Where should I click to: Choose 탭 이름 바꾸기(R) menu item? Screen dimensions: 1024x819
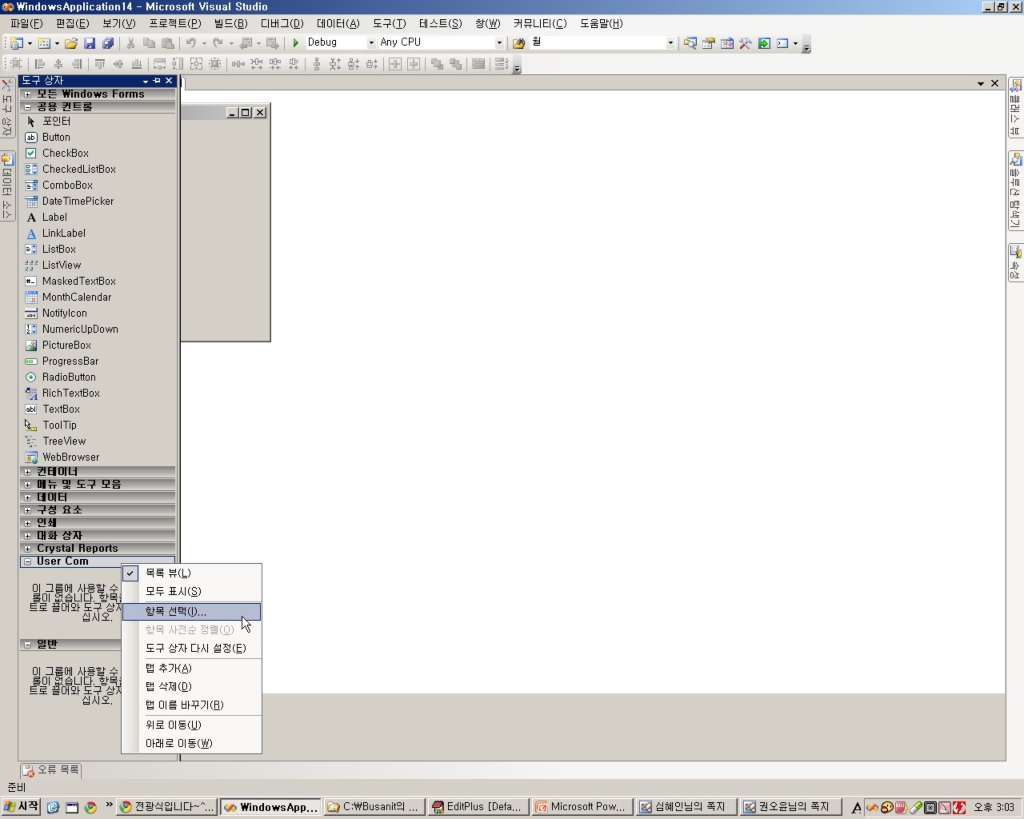(x=192, y=705)
